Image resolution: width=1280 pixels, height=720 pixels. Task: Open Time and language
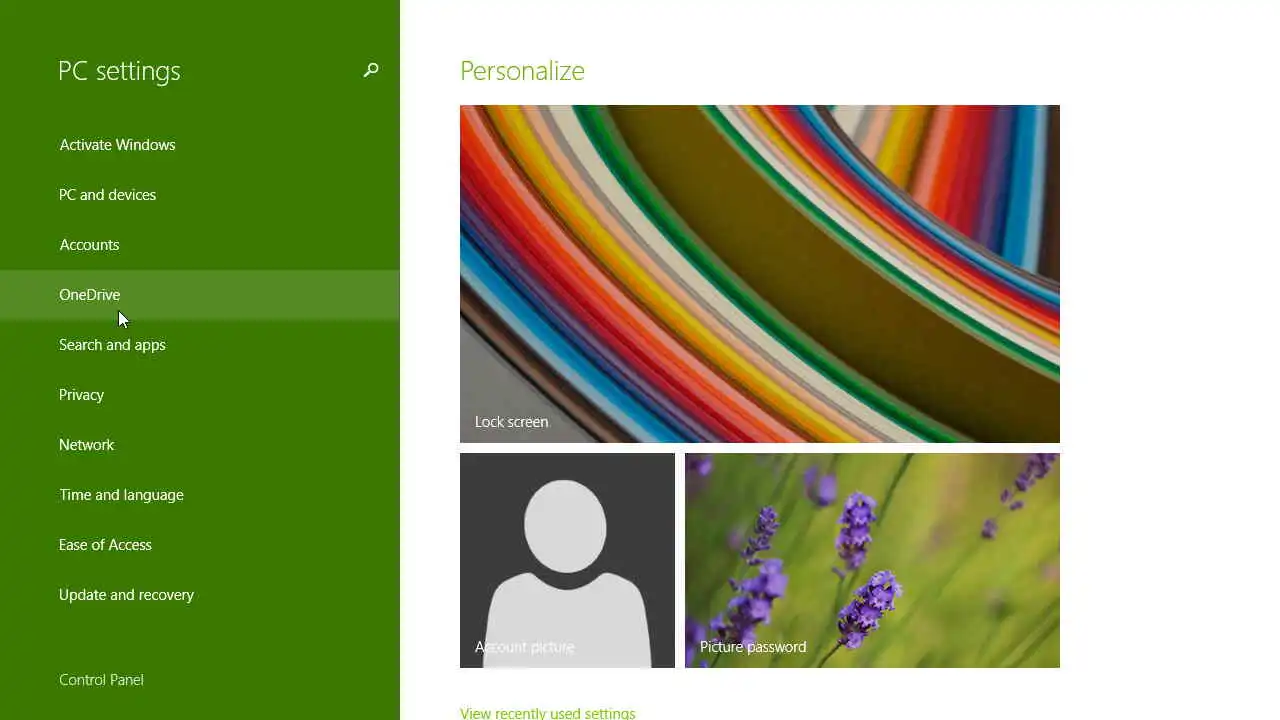[x=200, y=495]
